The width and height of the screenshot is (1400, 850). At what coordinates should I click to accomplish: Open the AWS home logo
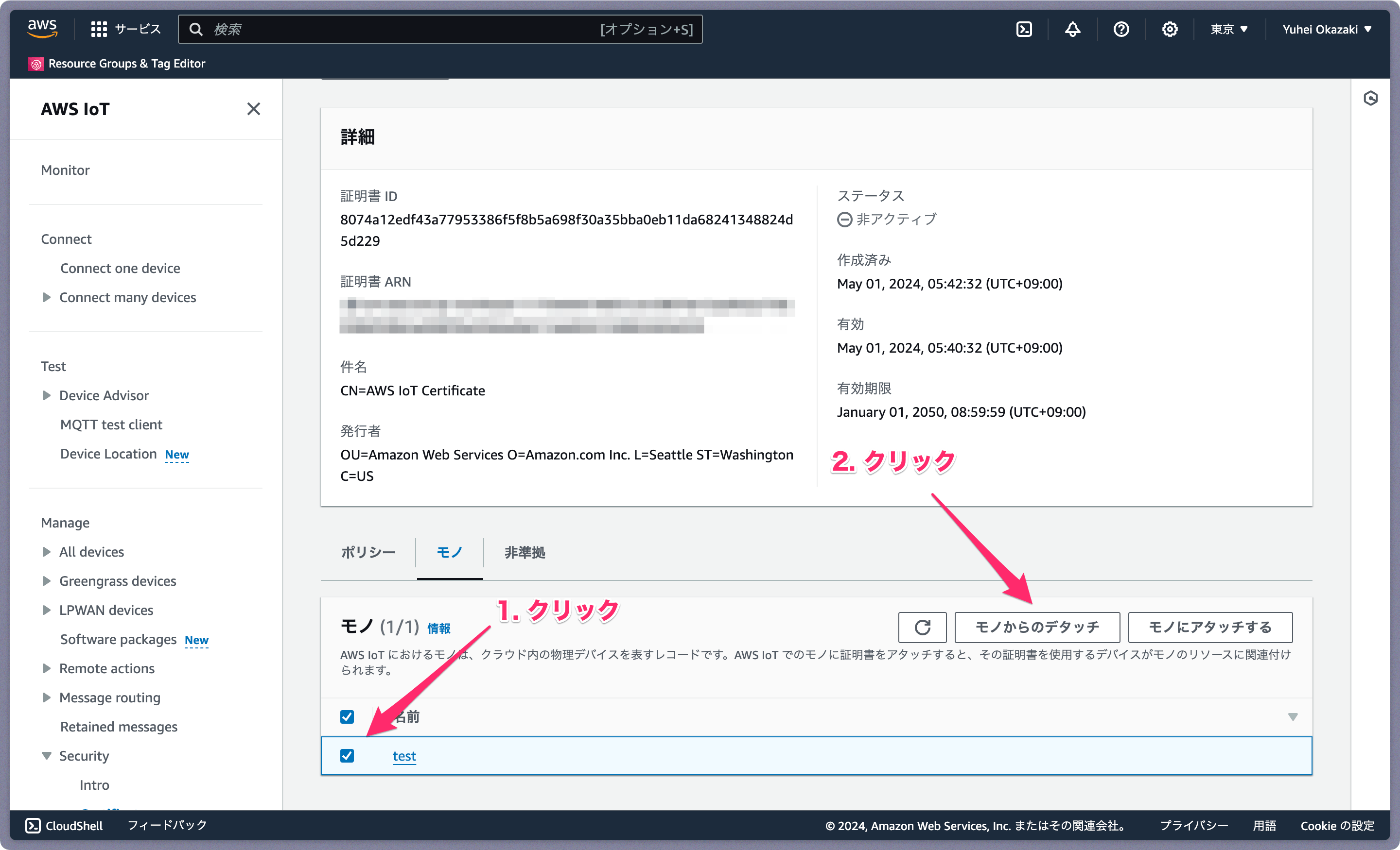coord(43,29)
